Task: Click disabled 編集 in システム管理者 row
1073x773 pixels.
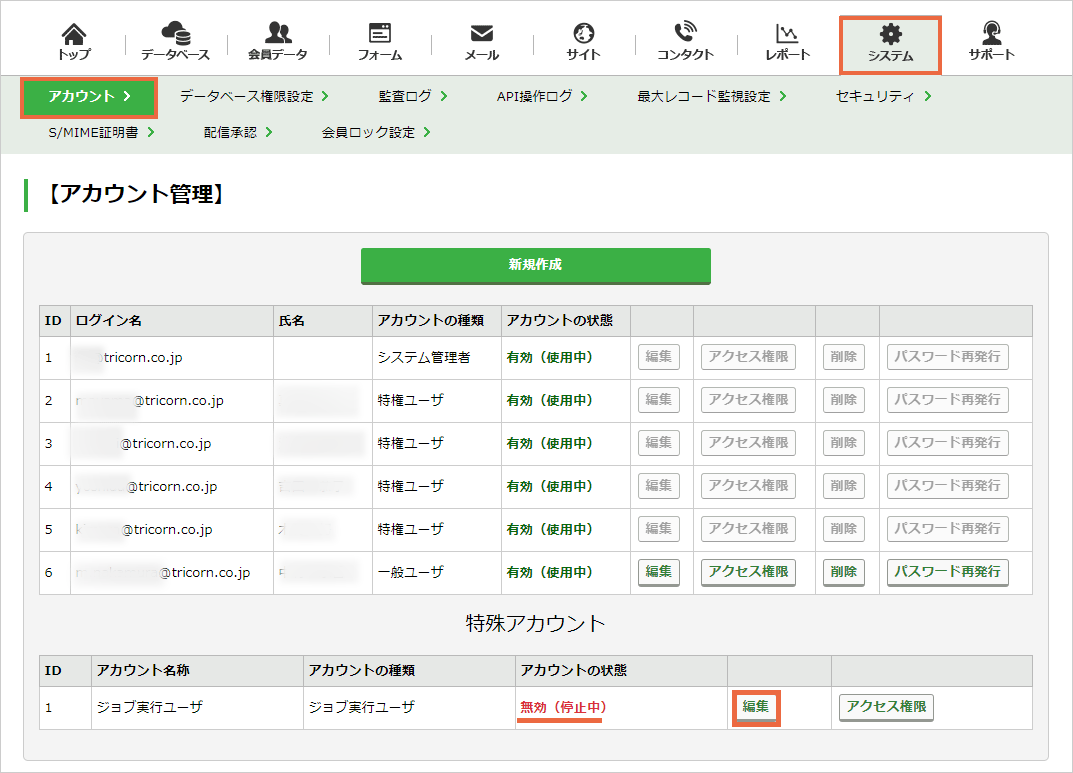Action: pos(658,357)
